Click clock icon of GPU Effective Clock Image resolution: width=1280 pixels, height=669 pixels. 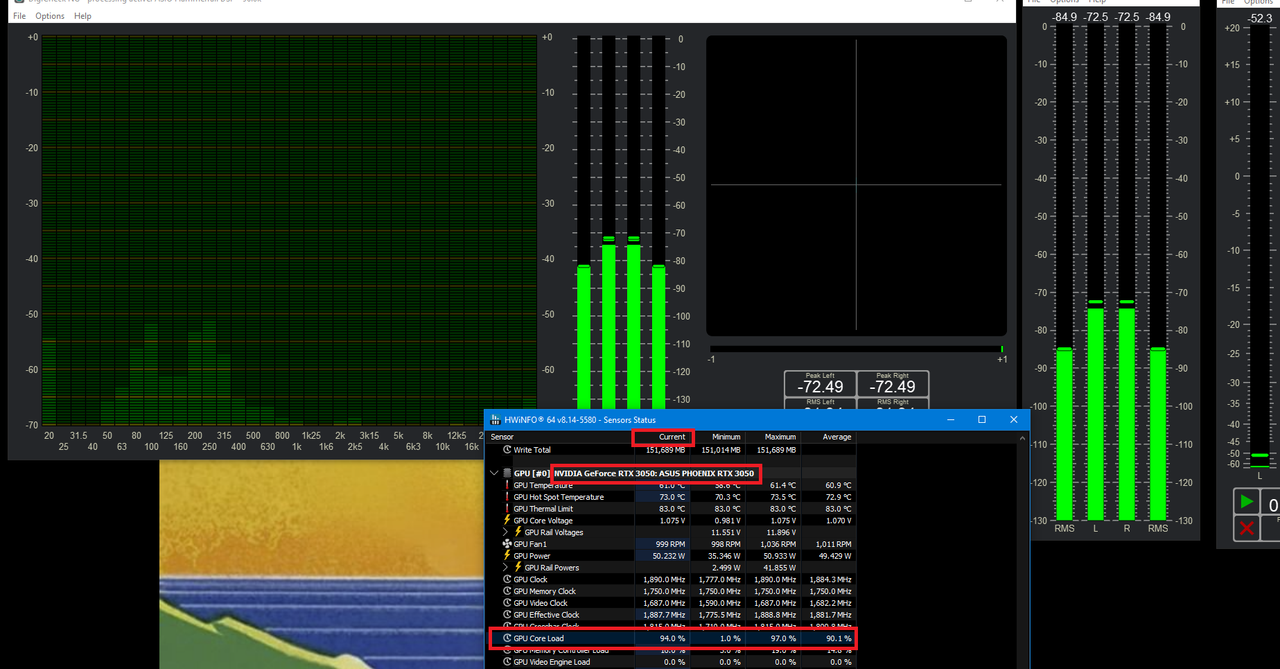508,615
